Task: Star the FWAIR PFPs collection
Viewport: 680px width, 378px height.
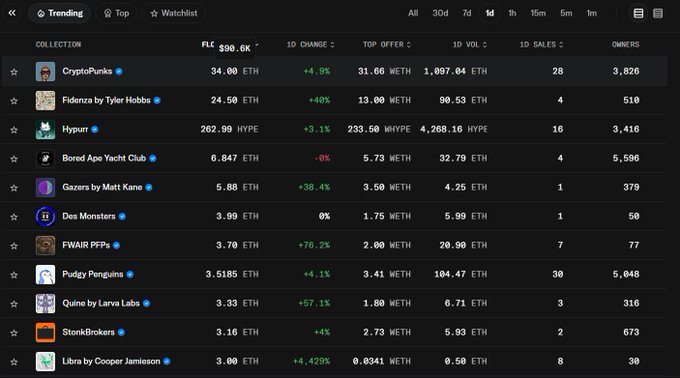Action: pos(14,246)
